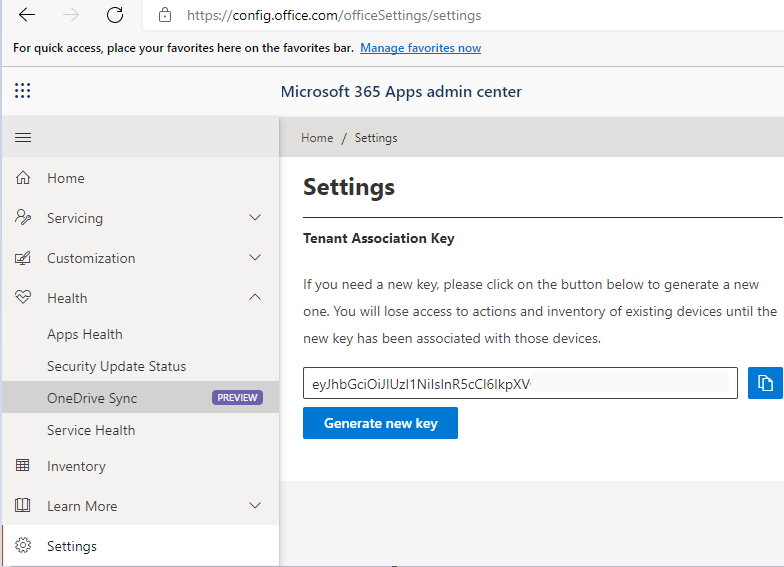Copy the tenant association key

click(x=765, y=383)
